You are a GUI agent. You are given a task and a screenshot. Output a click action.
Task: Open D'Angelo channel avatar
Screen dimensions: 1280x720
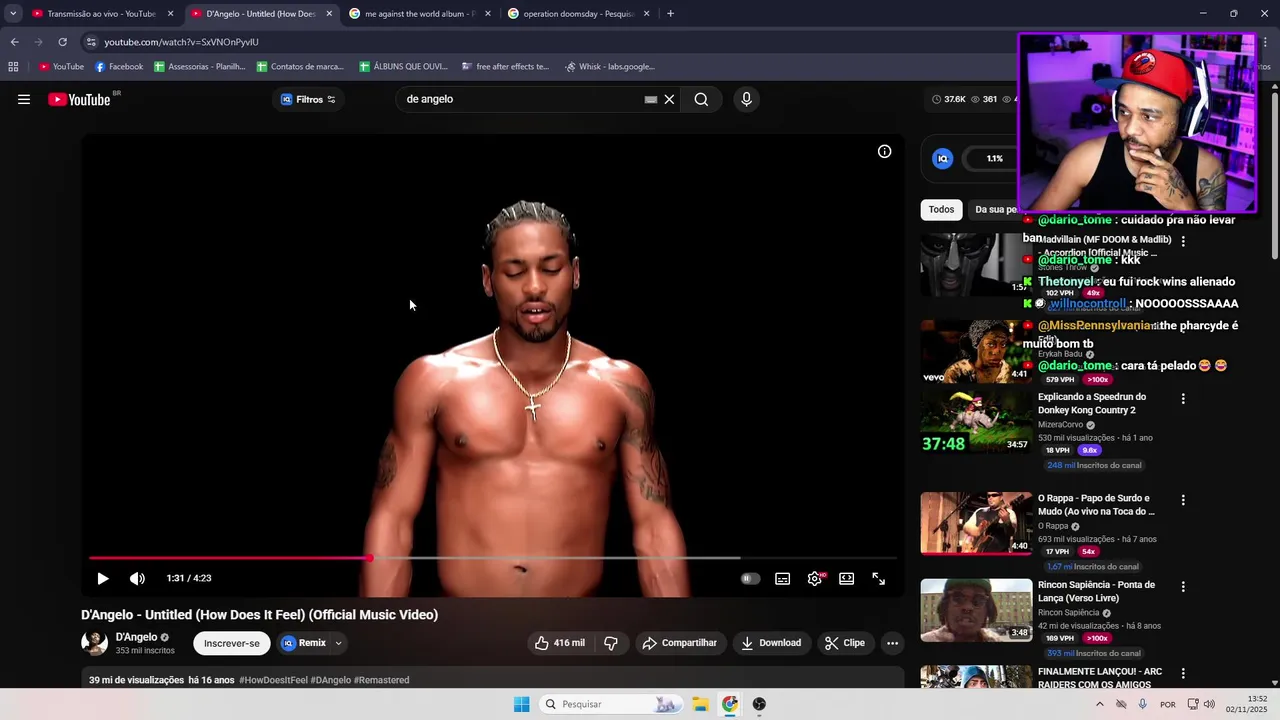[x=94, y=643]
